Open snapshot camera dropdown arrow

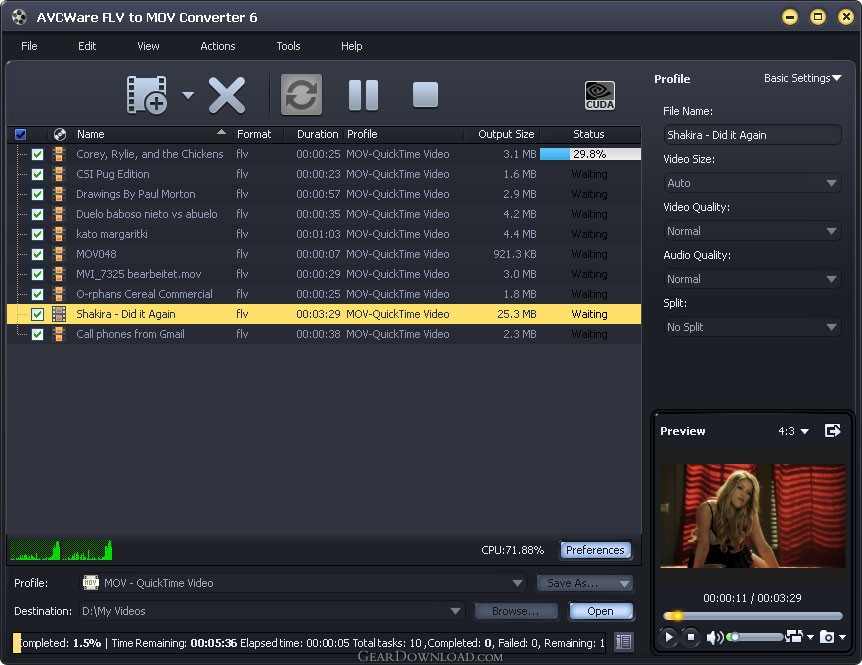(842, 638)
